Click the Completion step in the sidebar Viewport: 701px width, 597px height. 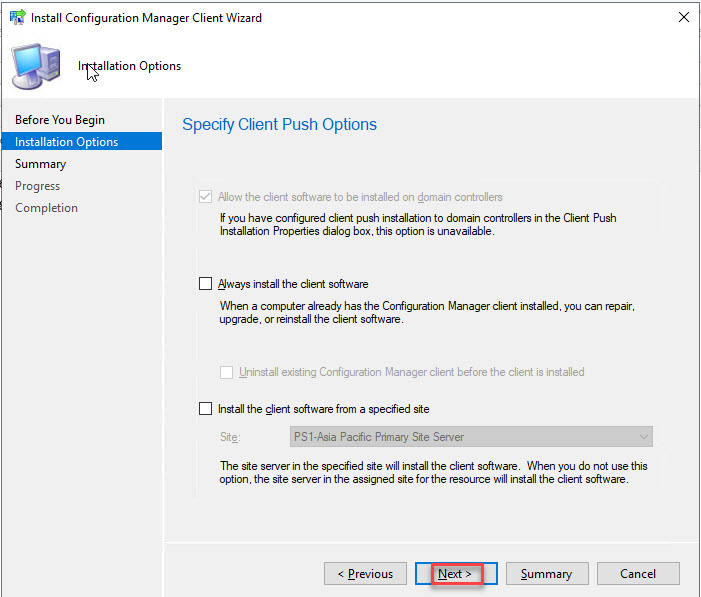pos(46,208)
